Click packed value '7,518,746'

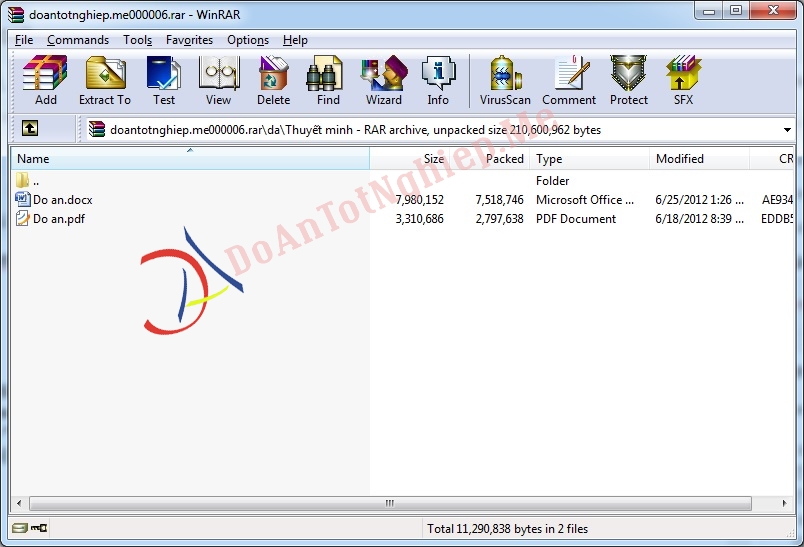tap(499, 199)
